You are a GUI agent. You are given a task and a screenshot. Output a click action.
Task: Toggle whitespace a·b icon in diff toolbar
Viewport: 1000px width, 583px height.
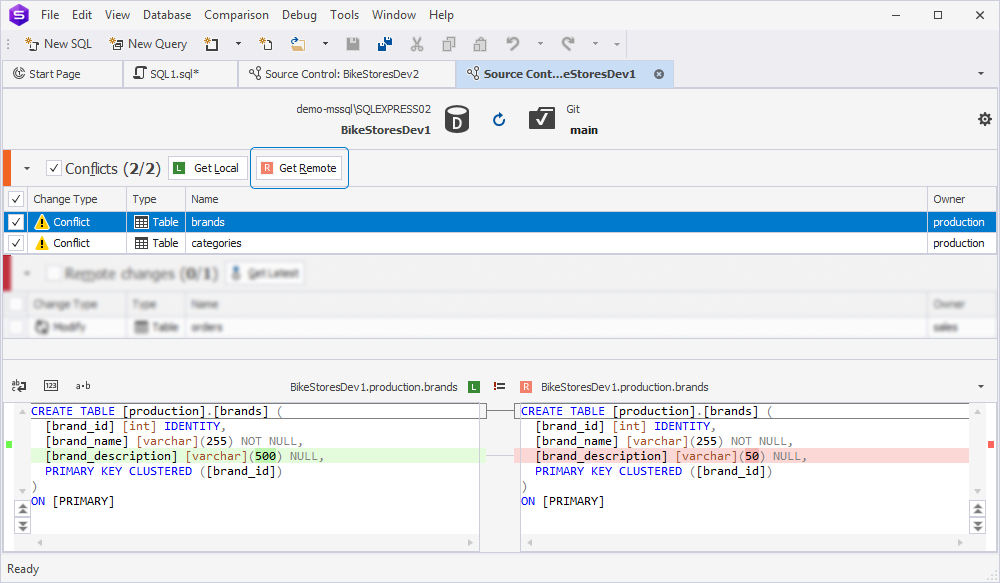[x=83, y=385]
